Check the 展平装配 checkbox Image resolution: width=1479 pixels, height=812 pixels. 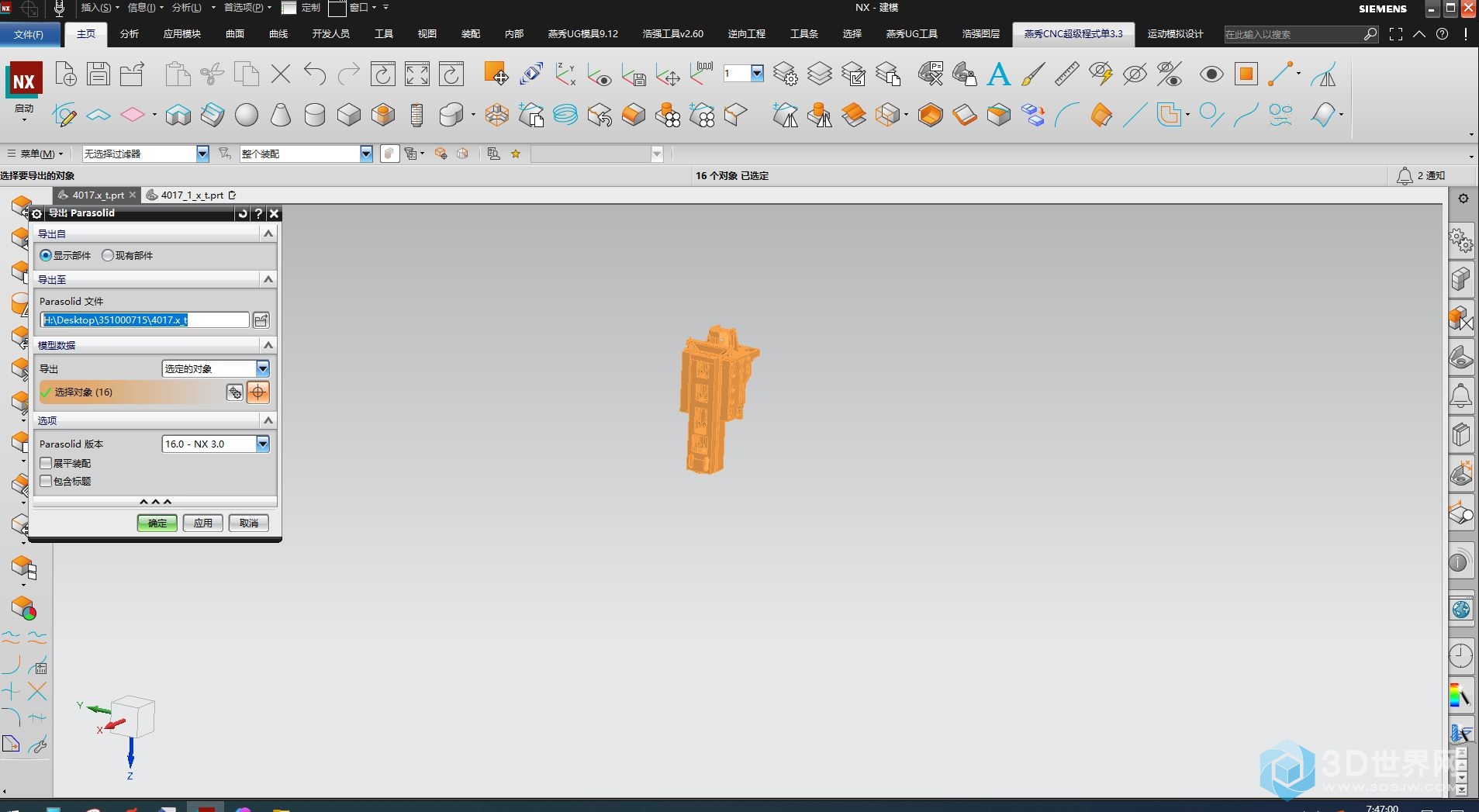tap(46, 463)
